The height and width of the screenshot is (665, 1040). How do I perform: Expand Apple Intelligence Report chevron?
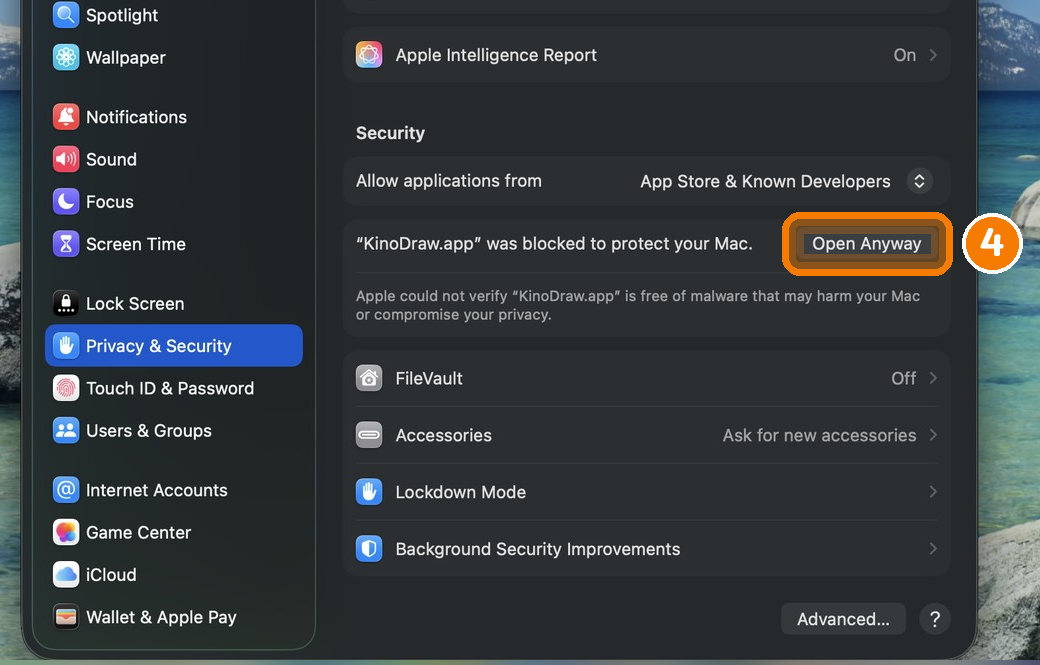[933, 55]
